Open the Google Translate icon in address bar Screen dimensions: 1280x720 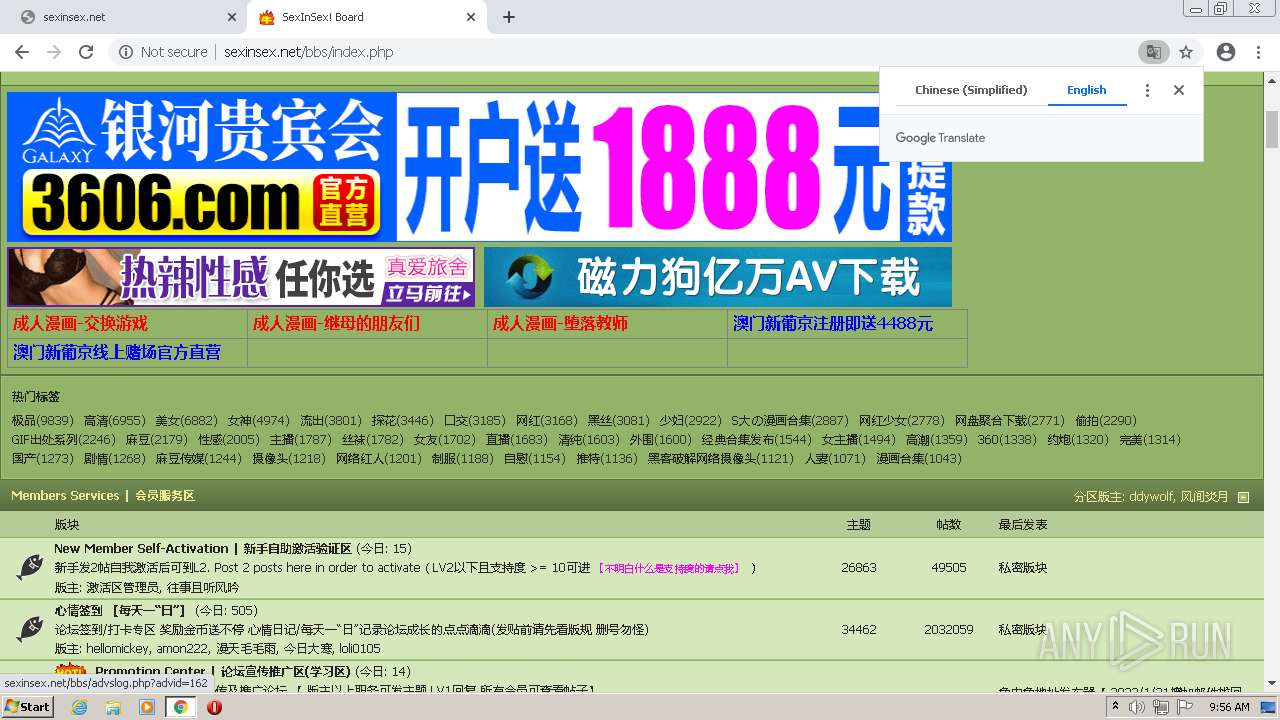click(x=1153, y=52)
